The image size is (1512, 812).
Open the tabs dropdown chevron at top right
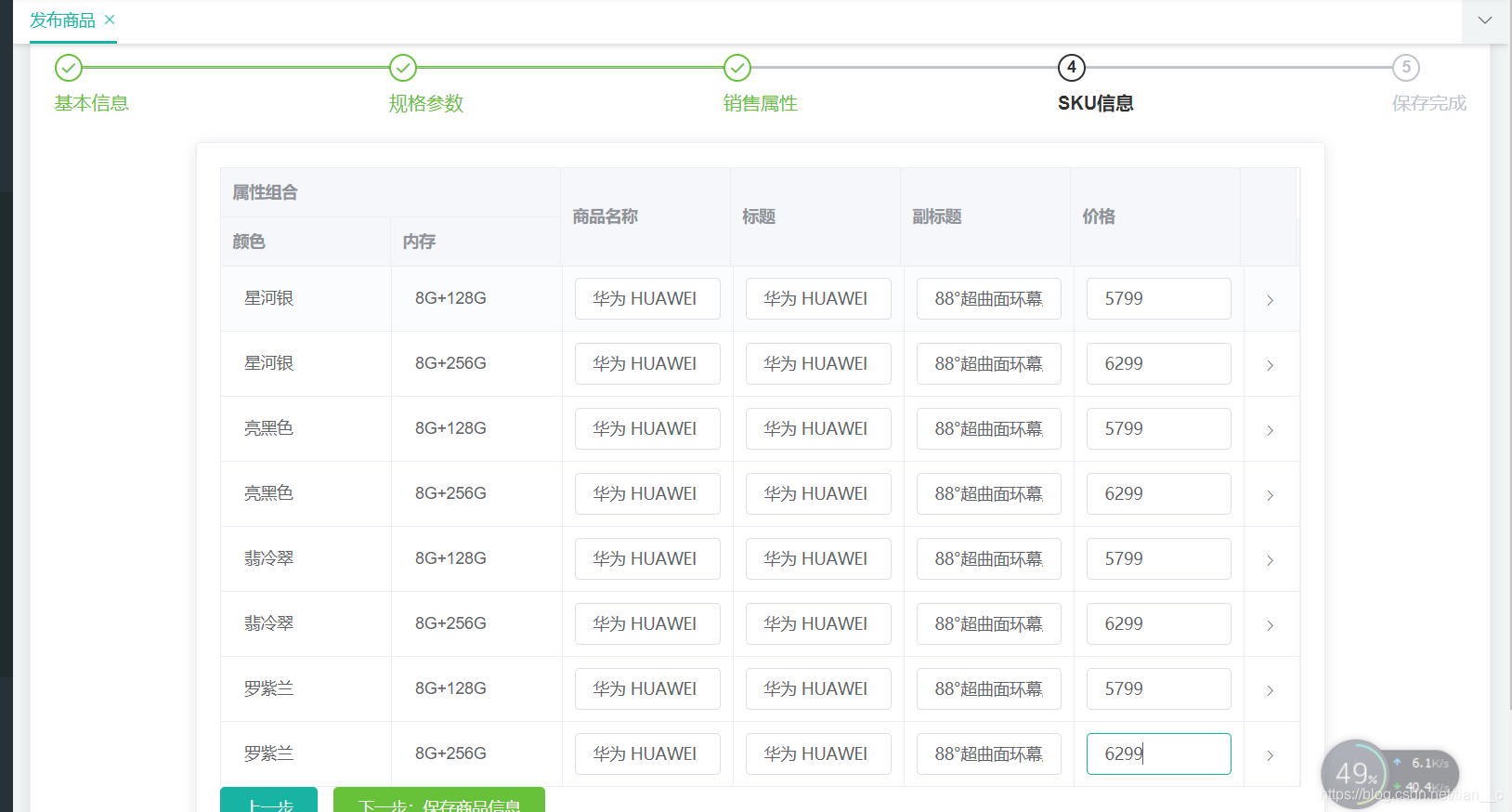[1485, 20]
